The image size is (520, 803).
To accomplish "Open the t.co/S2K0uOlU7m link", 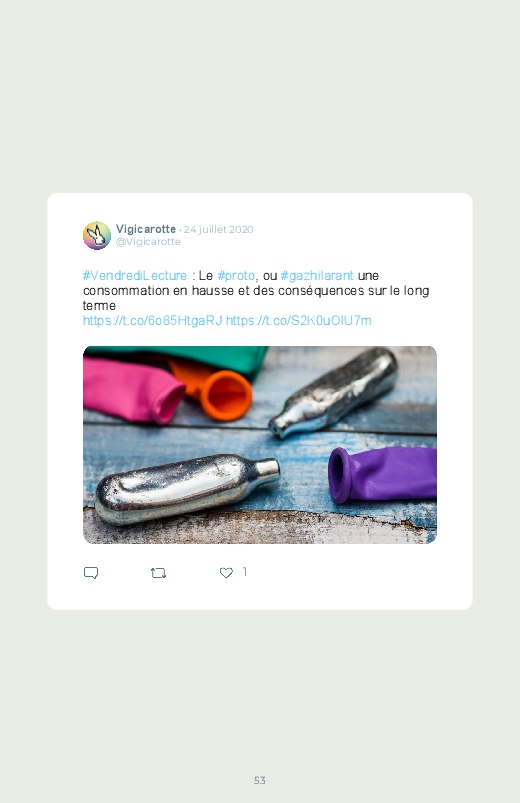I will point(299,321).
